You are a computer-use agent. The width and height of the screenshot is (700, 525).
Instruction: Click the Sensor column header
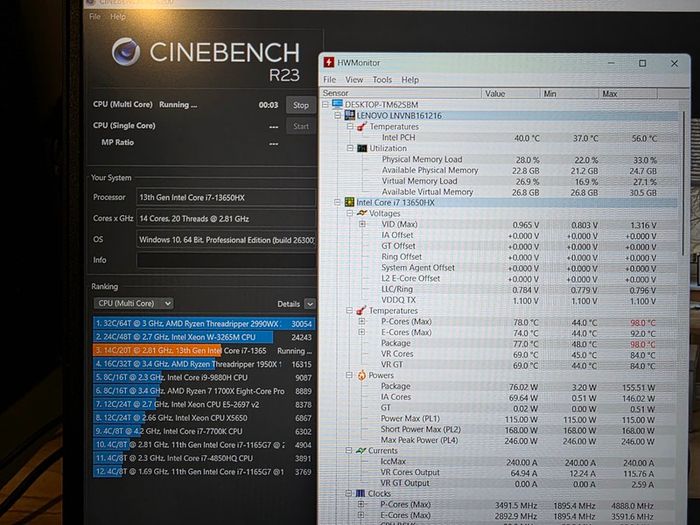pos(401,93)
